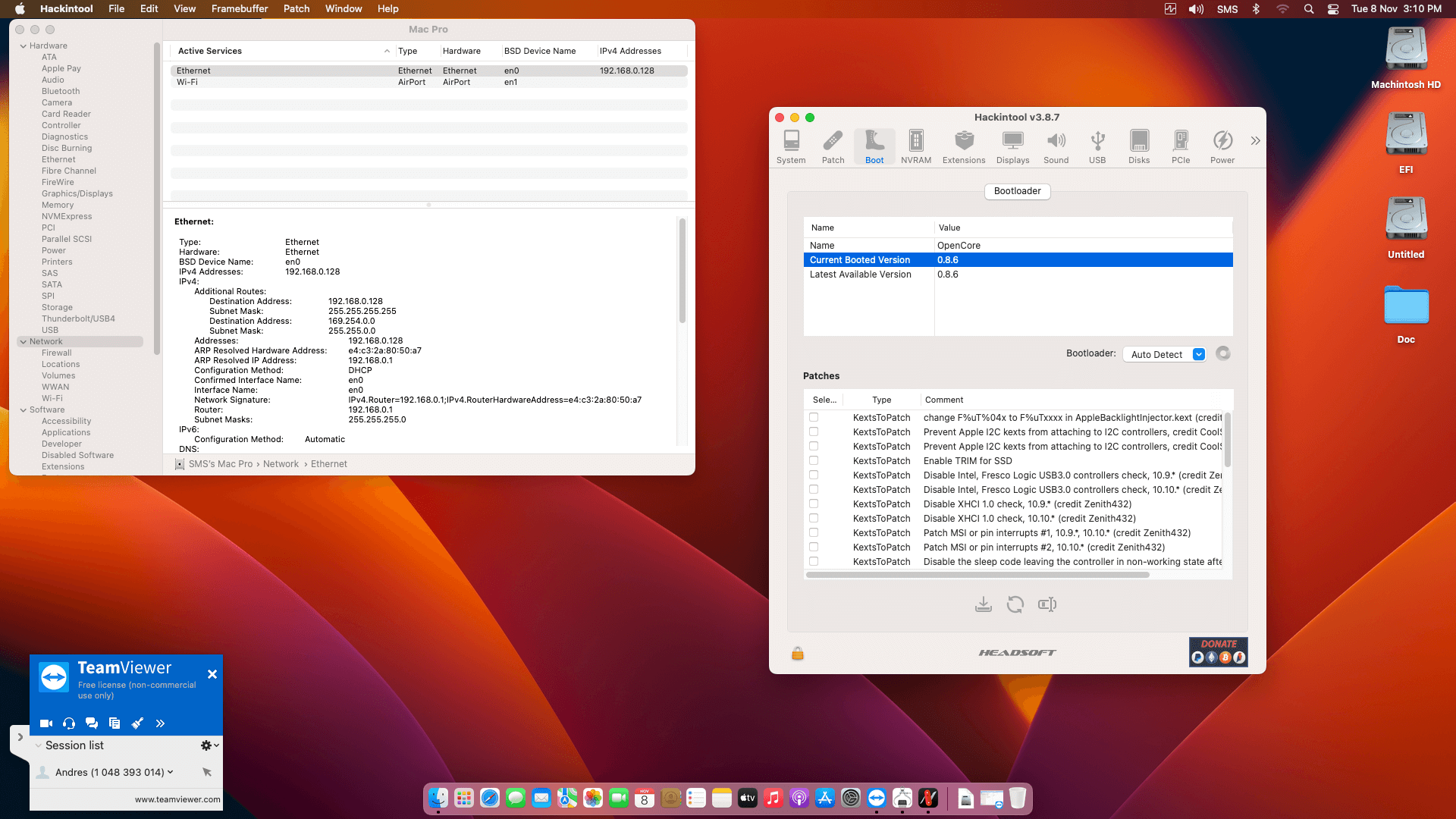
Task: Click the rename icon below the patches list
Action: point(1047,604)
